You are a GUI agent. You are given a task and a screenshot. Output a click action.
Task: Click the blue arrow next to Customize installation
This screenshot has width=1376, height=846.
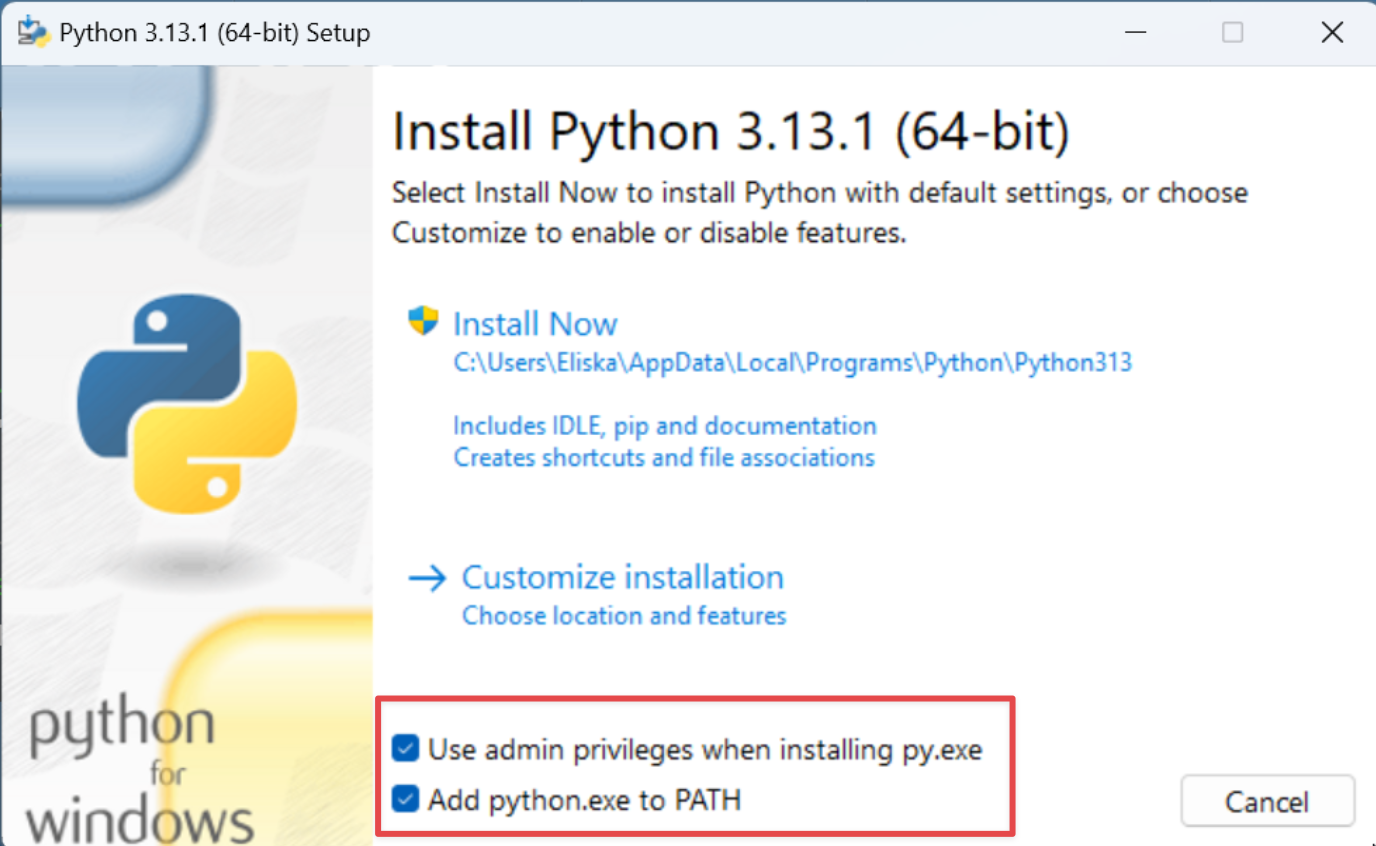coord(427,577)
